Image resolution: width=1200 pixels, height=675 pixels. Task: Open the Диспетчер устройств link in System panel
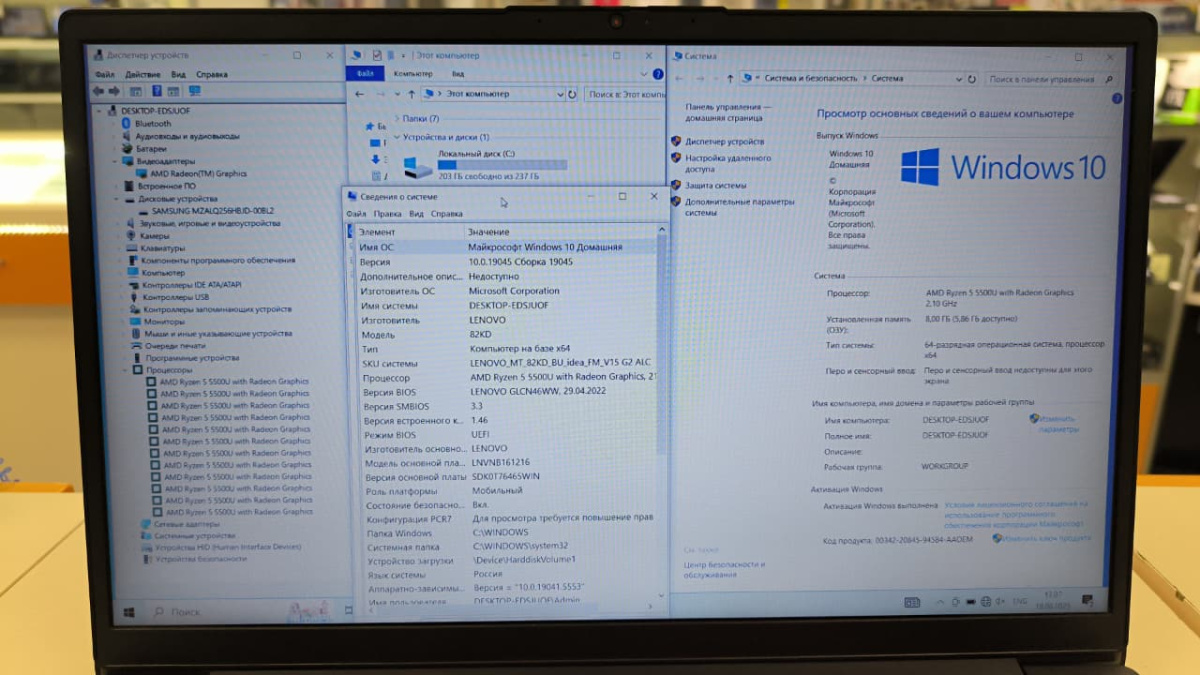[x=724, y=142]
